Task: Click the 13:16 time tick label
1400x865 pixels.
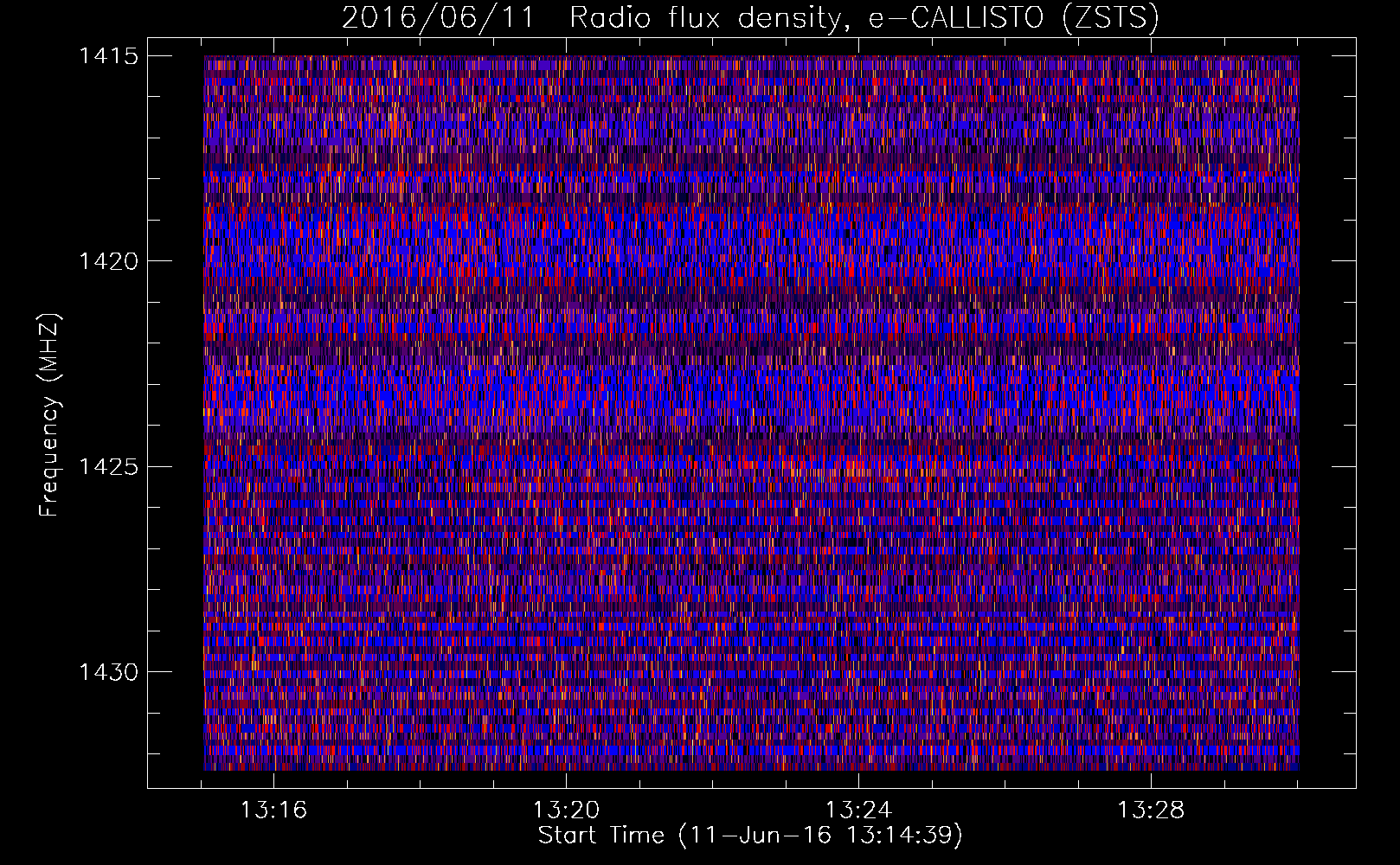Action: click(x=273, y=811)
